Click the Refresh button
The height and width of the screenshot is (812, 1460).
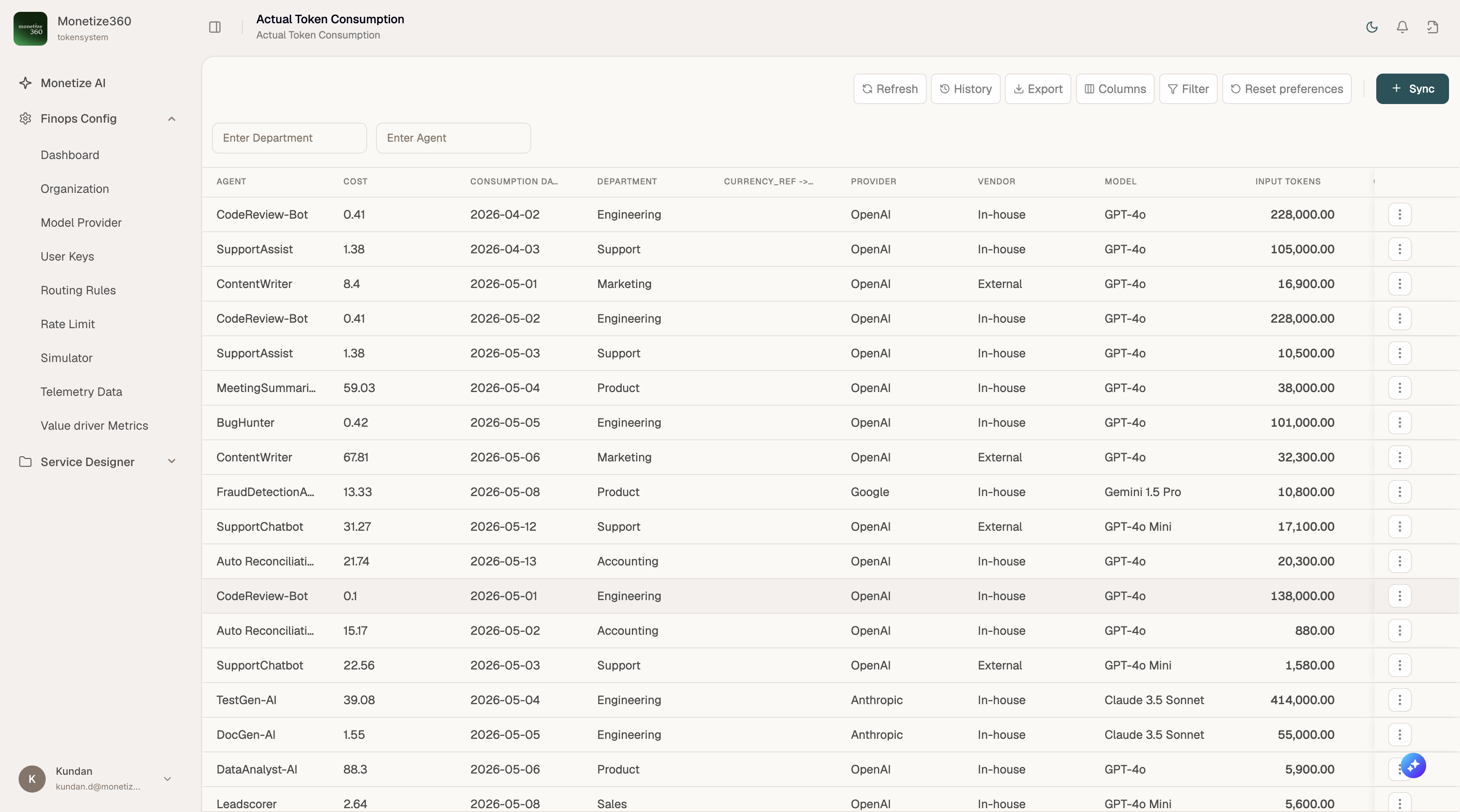point(890,89)
